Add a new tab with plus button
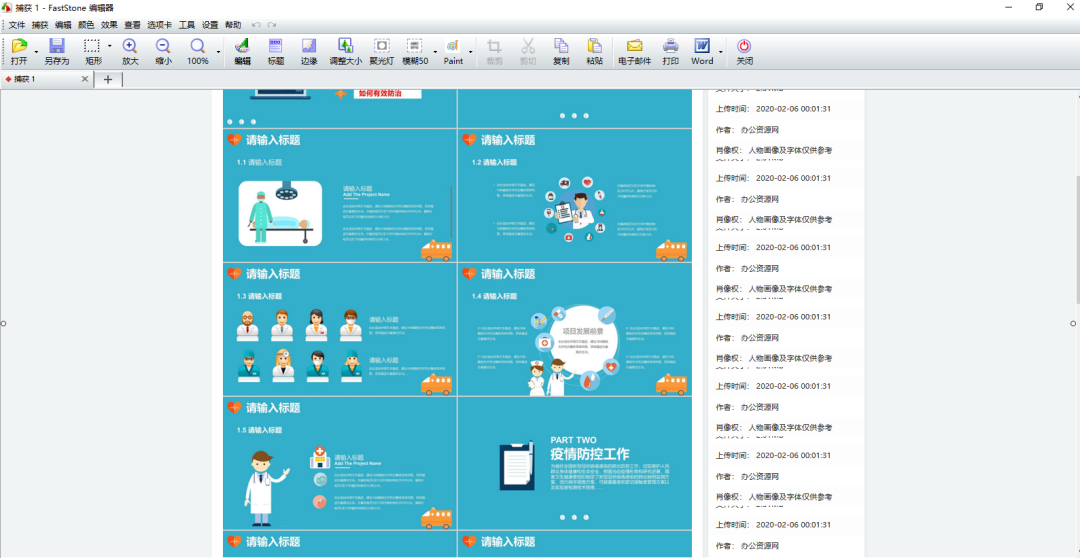 [x=107, y=79]
